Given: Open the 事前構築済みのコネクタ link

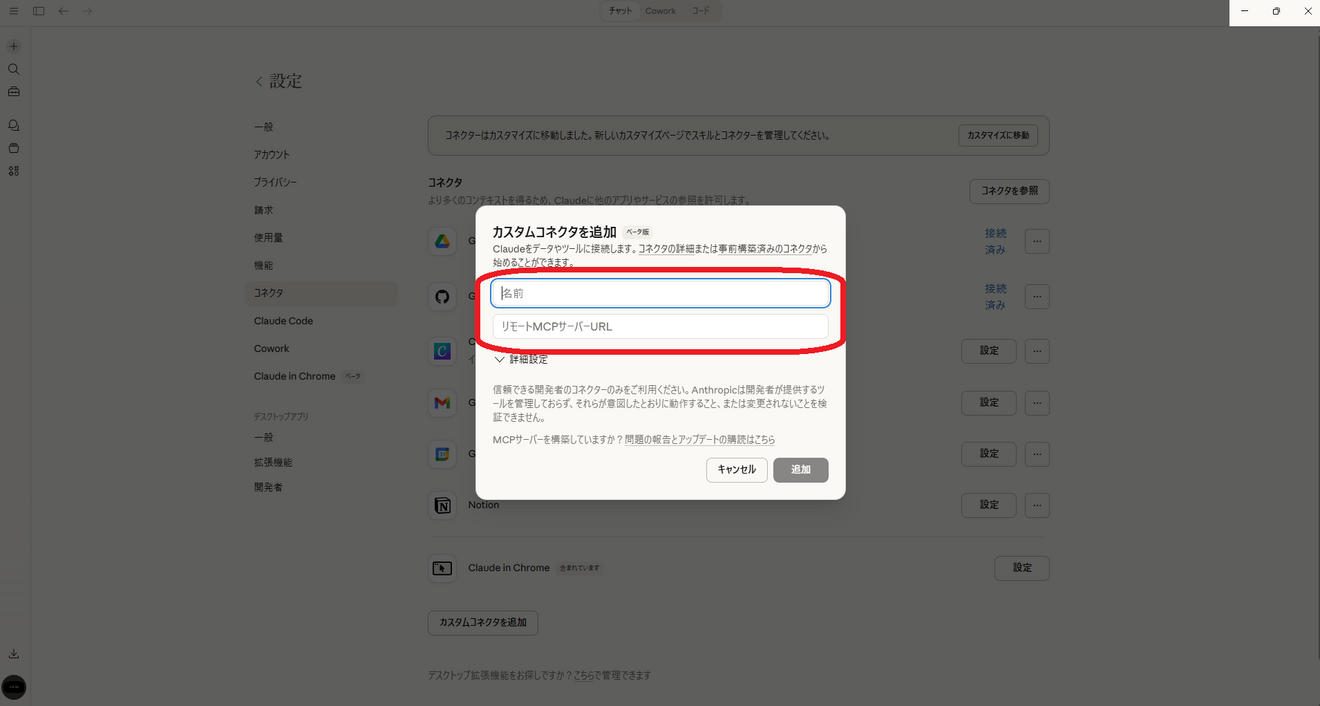Looking at the screenshot, I should (x=766, y=248).
